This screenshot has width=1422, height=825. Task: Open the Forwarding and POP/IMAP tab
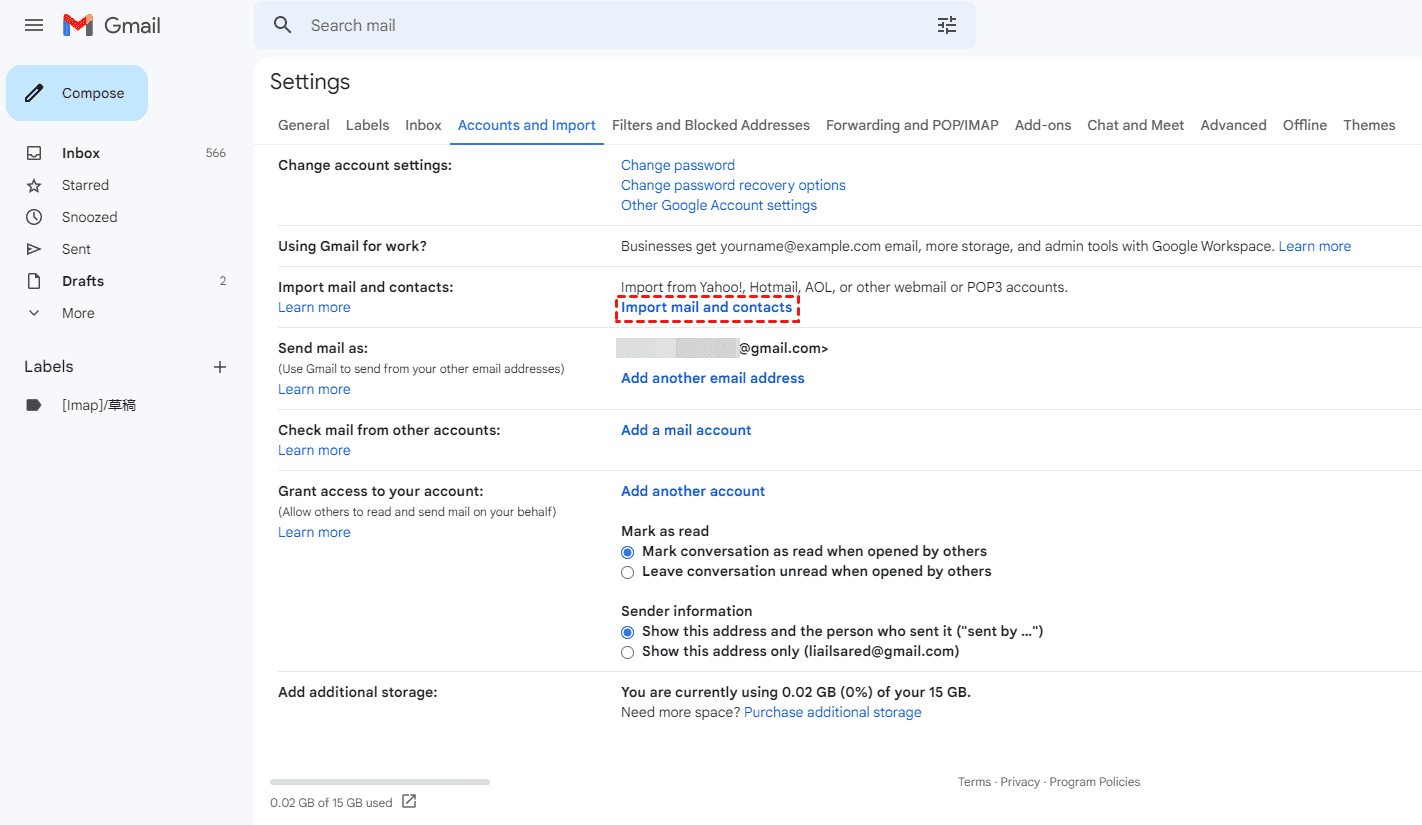[x=912, y=125]
